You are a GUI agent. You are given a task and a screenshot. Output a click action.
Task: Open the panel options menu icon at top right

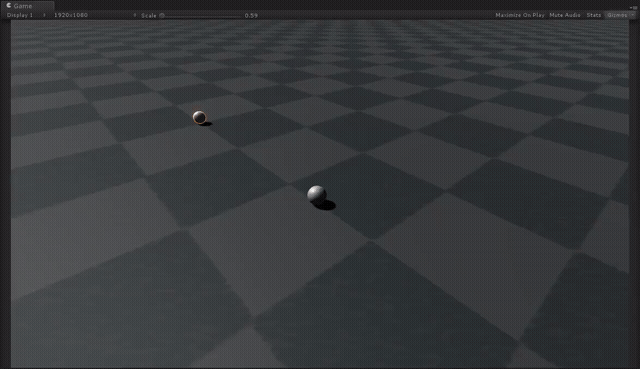click(x=634, y=7)
